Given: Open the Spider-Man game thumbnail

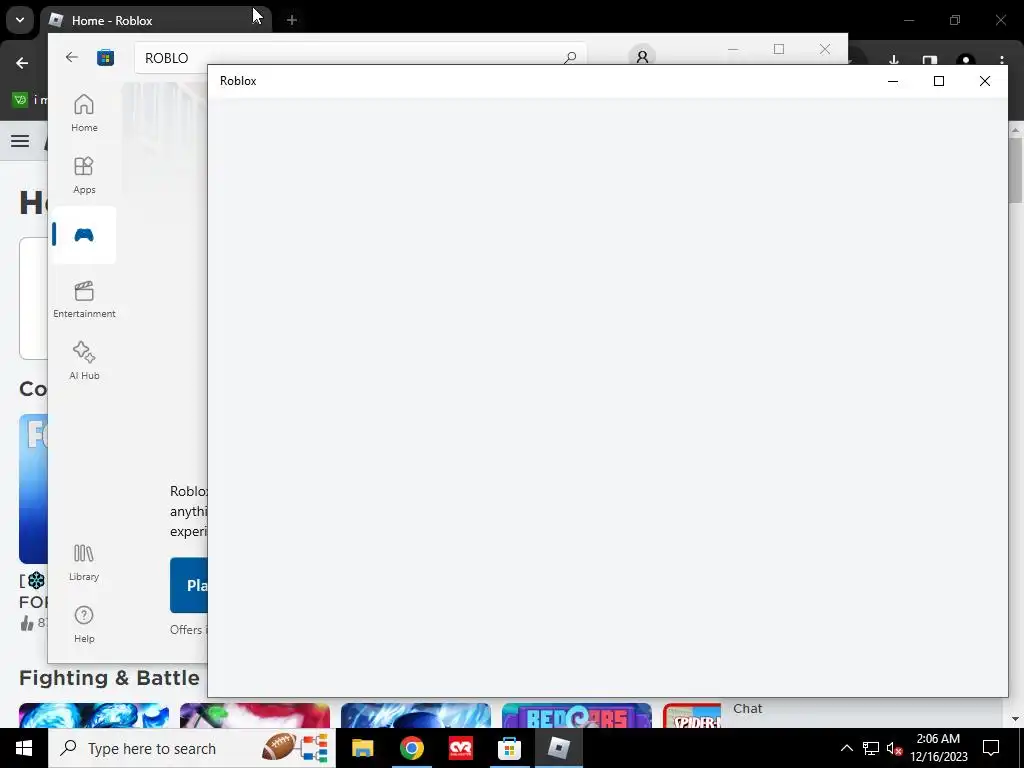Looking at the screenshot, I should (693, 715).
